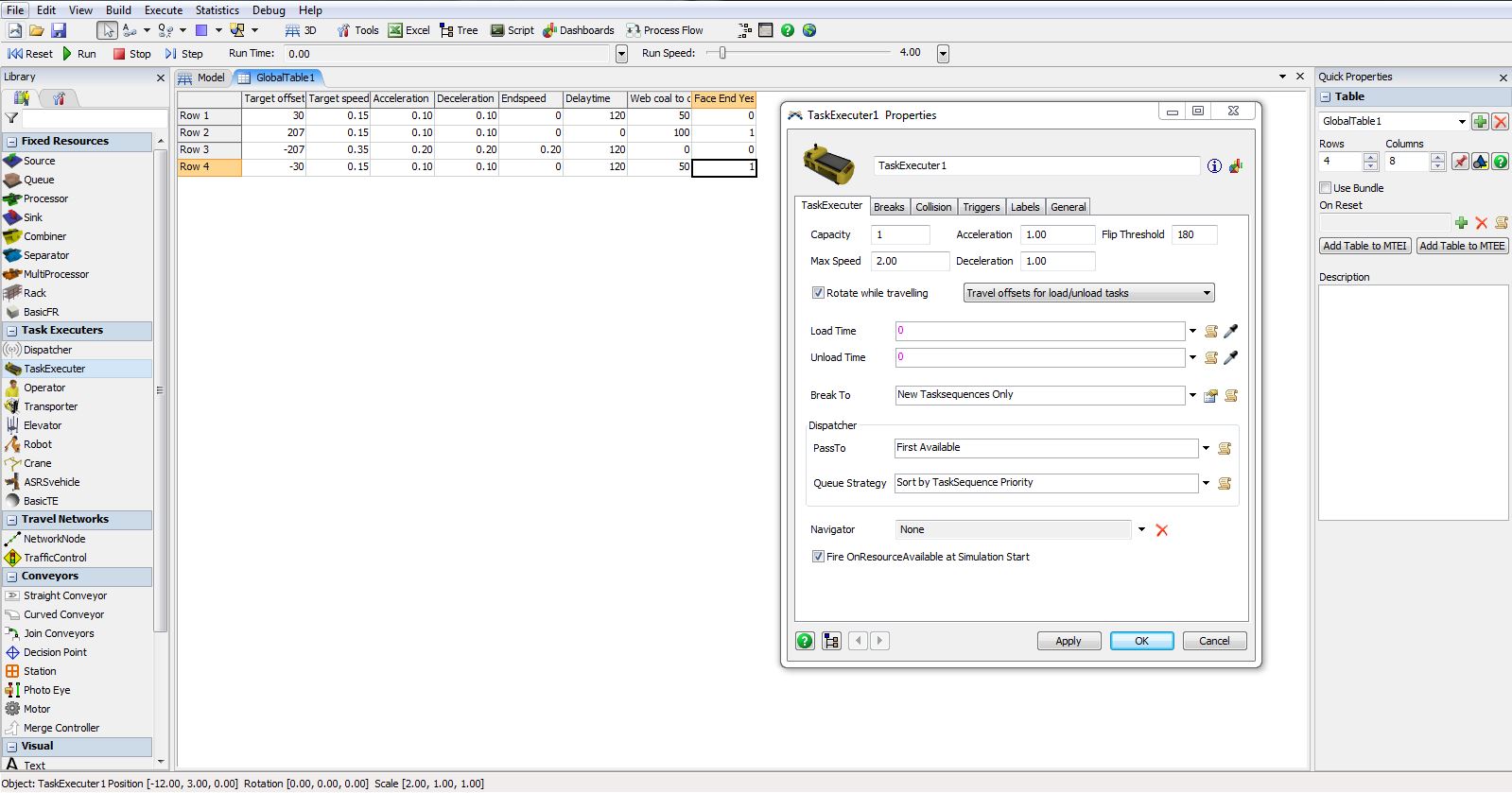The height and width of the screenshot is (793, 1512).
Task: Toggle Rotate while travelling checkbox
Action: coord(818,293)
